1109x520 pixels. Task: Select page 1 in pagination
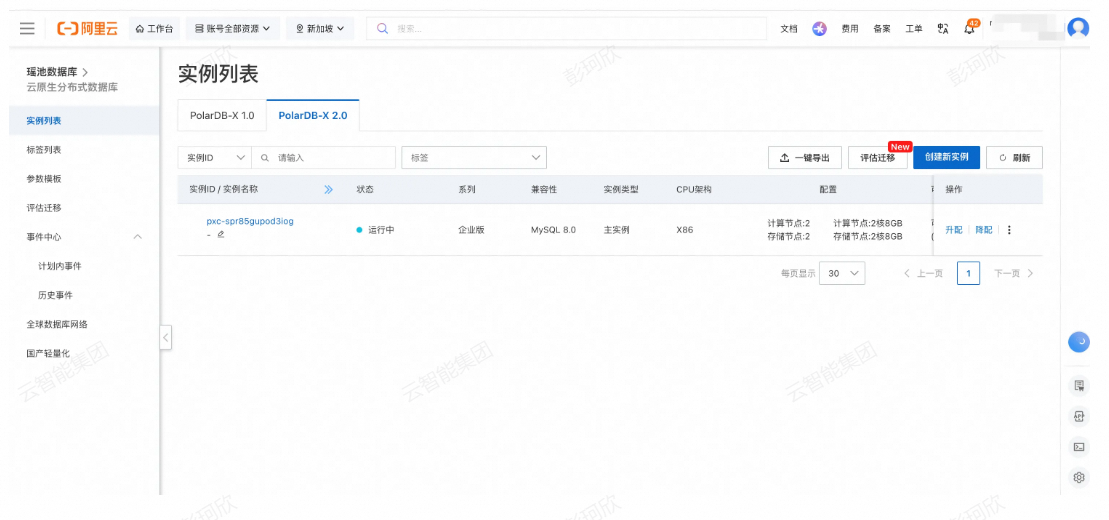tap(968, 273)
